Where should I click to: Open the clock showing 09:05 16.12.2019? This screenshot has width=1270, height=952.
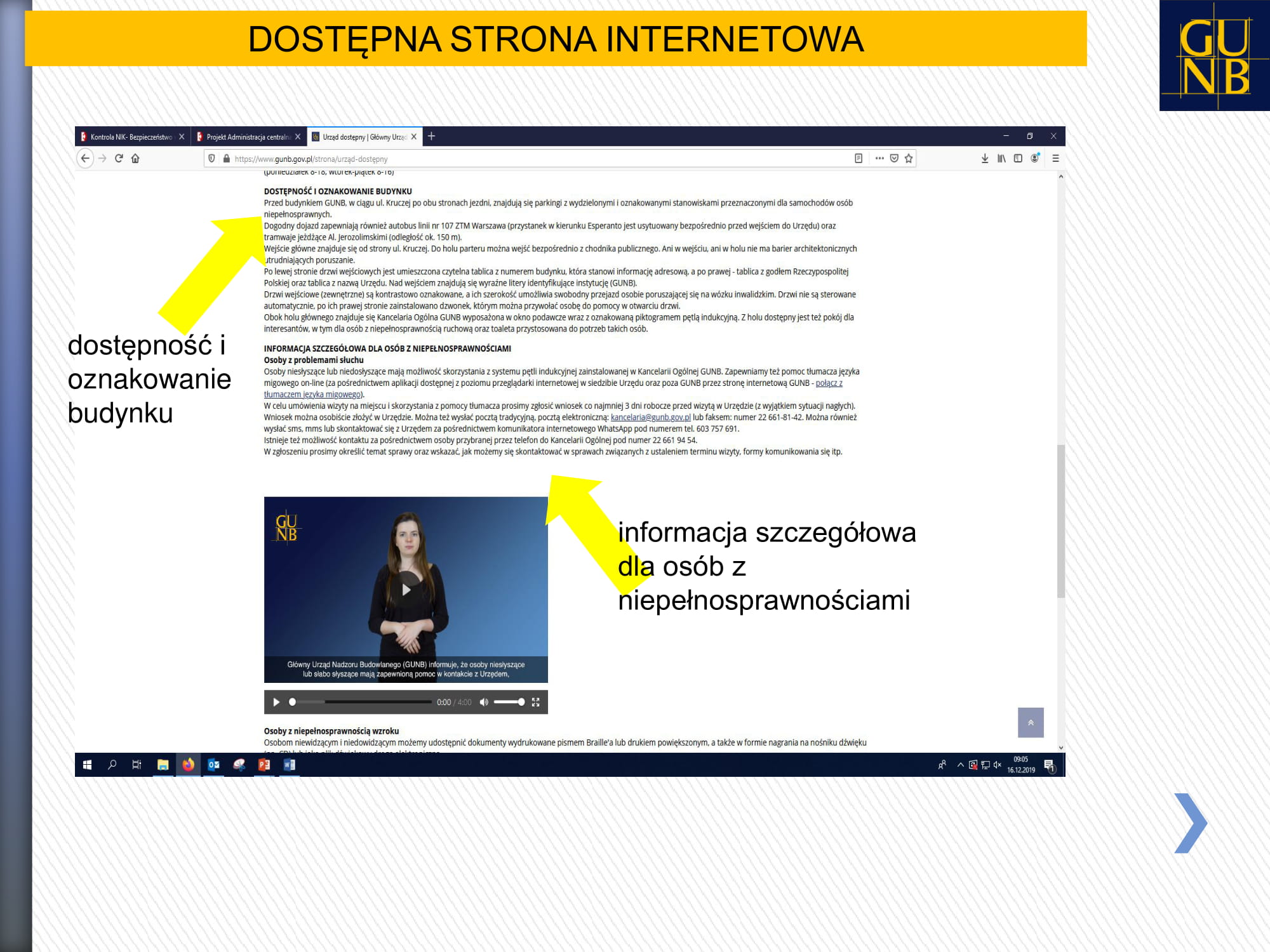(x=1021, y=765)
